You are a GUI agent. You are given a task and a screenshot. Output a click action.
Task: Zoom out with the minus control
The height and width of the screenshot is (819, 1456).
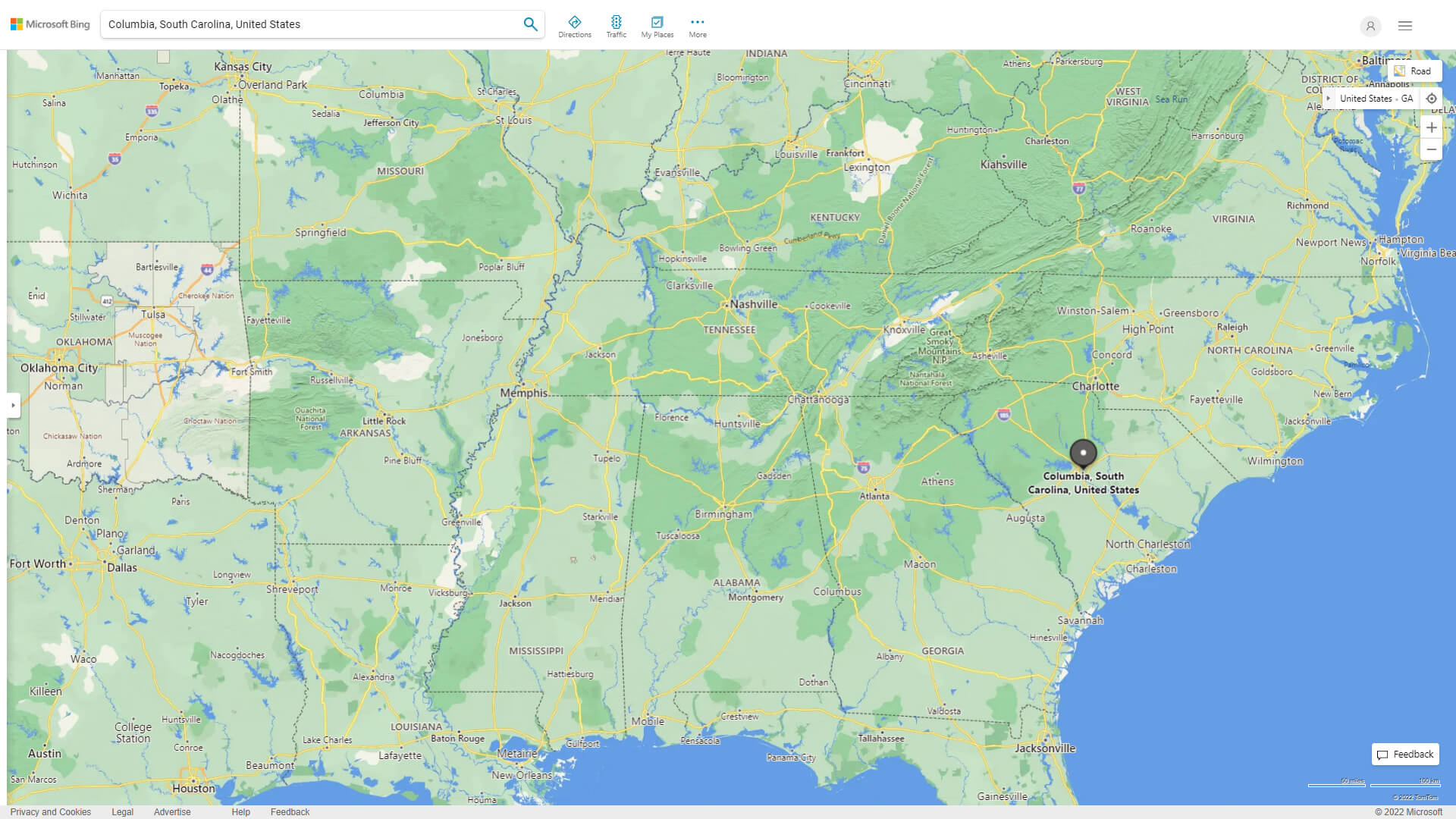tap(1432, 149)
